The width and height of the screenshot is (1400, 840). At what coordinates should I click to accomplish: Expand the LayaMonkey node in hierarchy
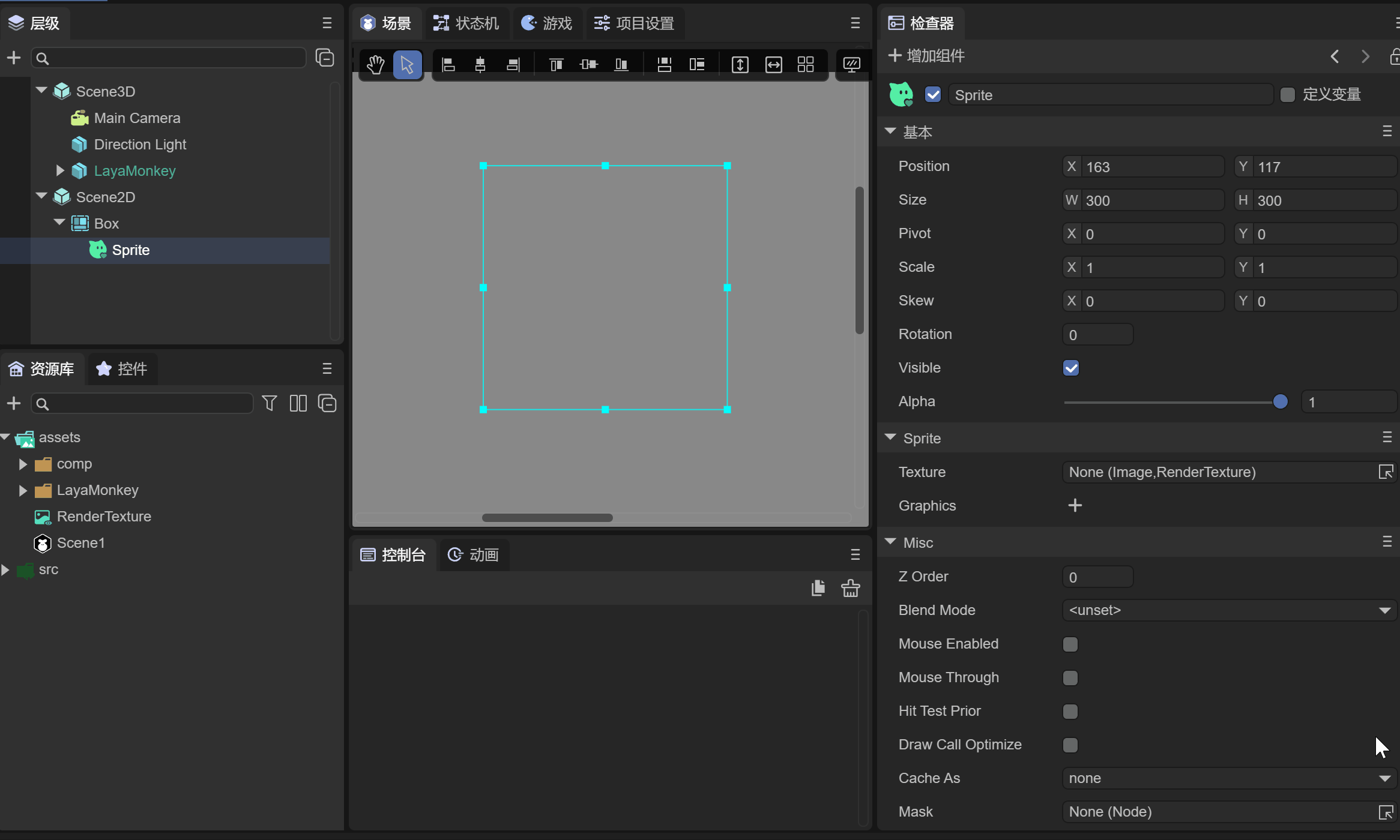point(60,171)
